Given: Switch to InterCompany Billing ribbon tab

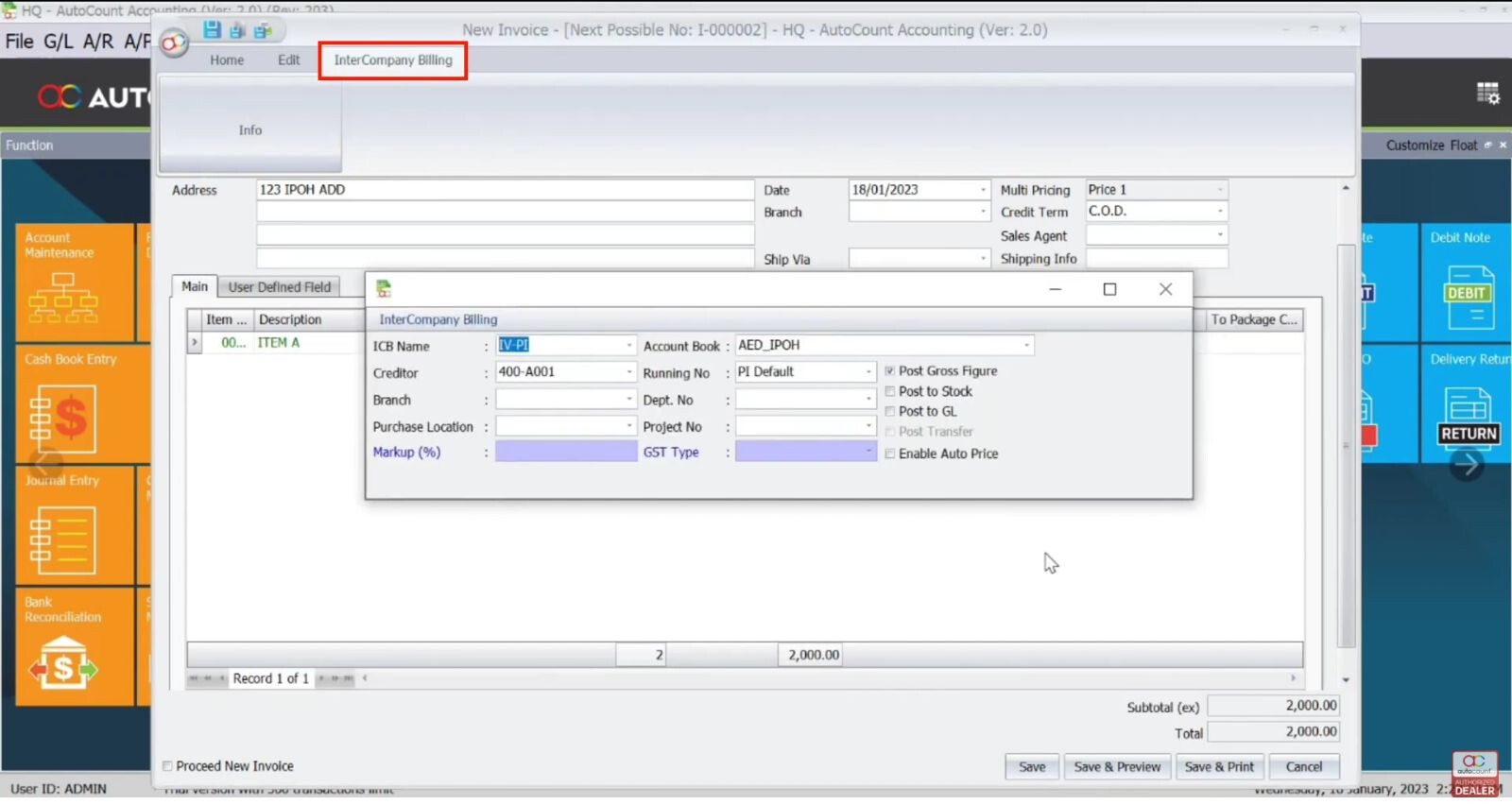Looking at the screenshot, I should 393,60.
